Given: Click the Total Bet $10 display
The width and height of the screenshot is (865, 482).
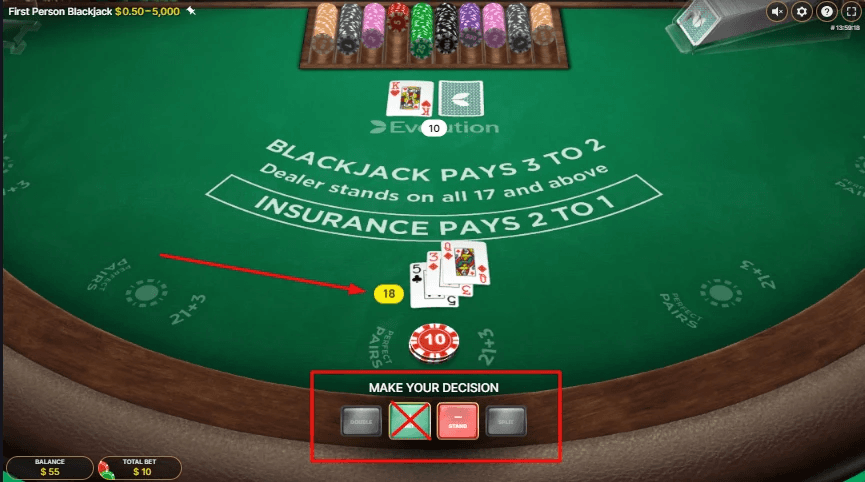Looking at the screenshot, I should coord(141,468).
